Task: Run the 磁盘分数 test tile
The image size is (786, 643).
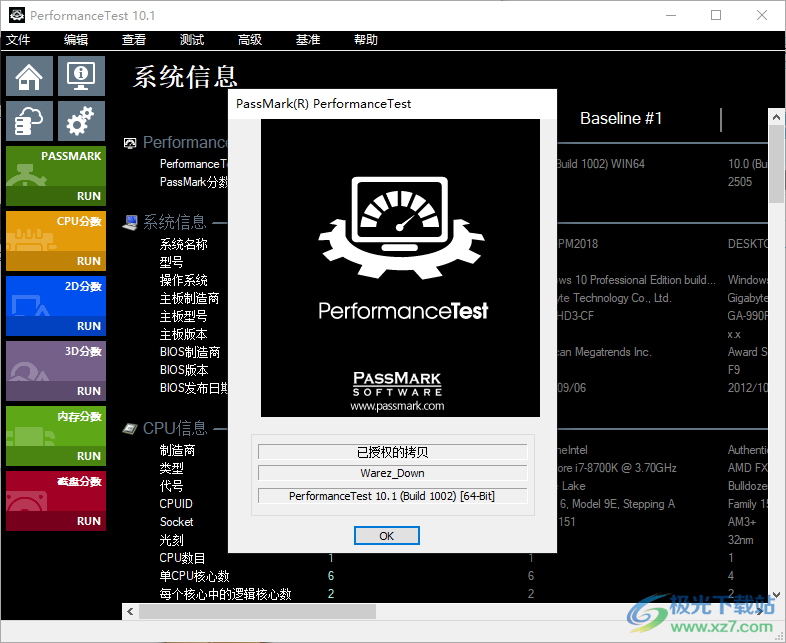Action: pyautogui.click(x=56, y=501)
